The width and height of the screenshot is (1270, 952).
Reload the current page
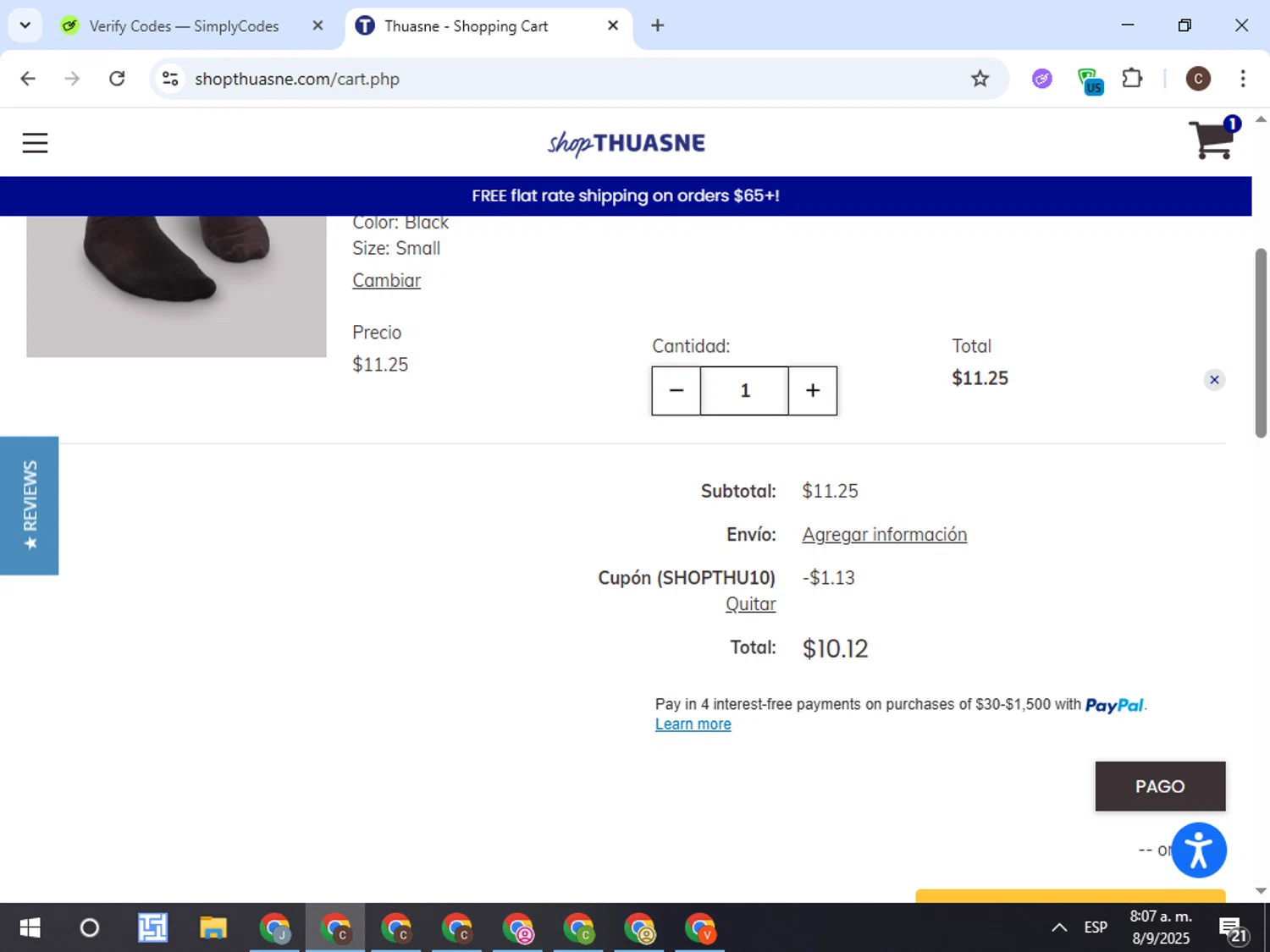[117, 79]
